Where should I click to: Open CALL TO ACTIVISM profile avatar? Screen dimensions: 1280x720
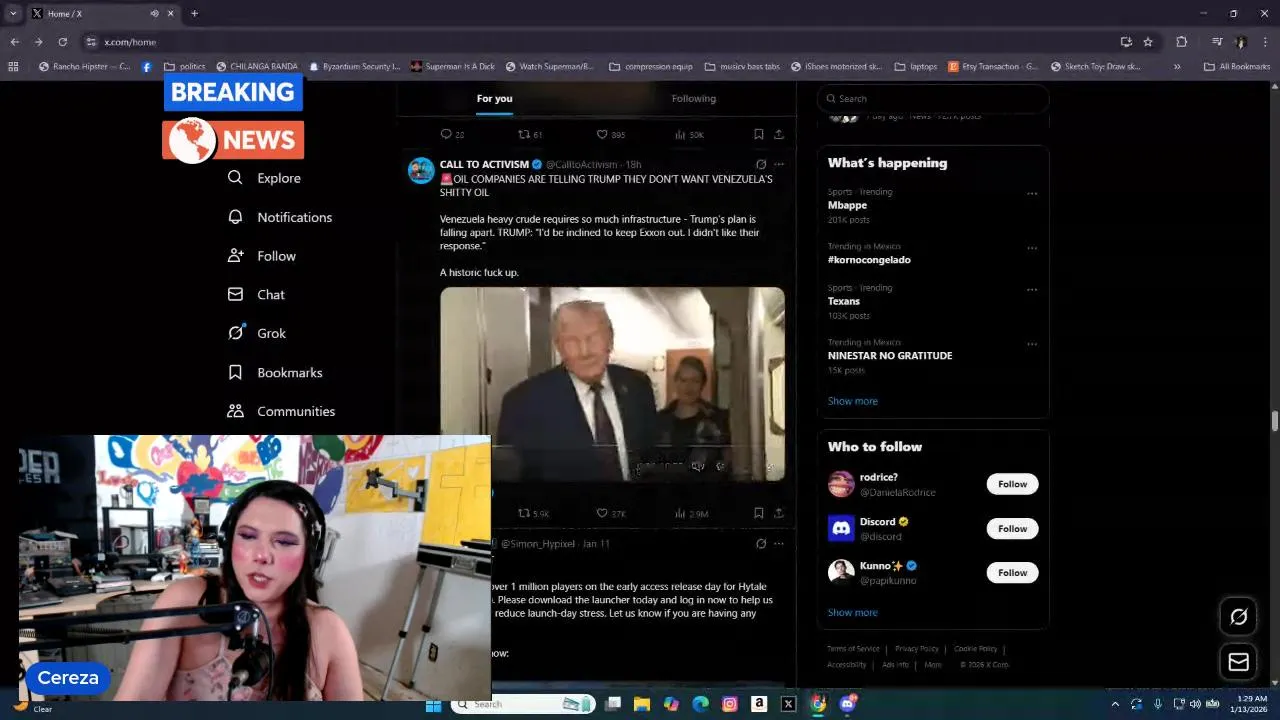421,170
